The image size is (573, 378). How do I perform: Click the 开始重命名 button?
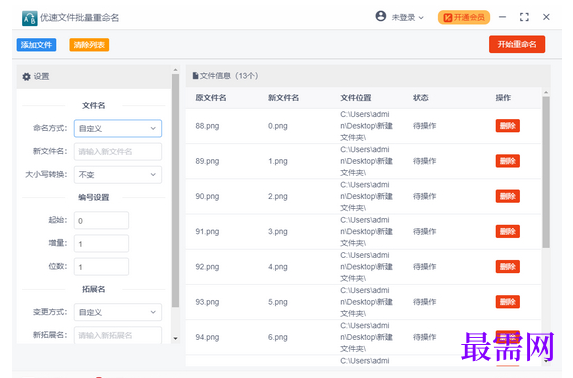pos(517,44)
